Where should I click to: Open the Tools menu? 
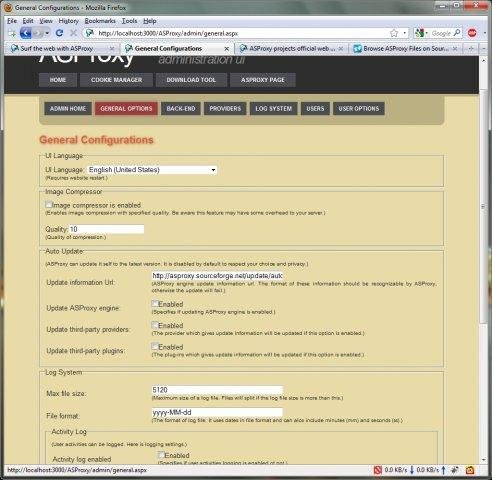pos(129,21)
